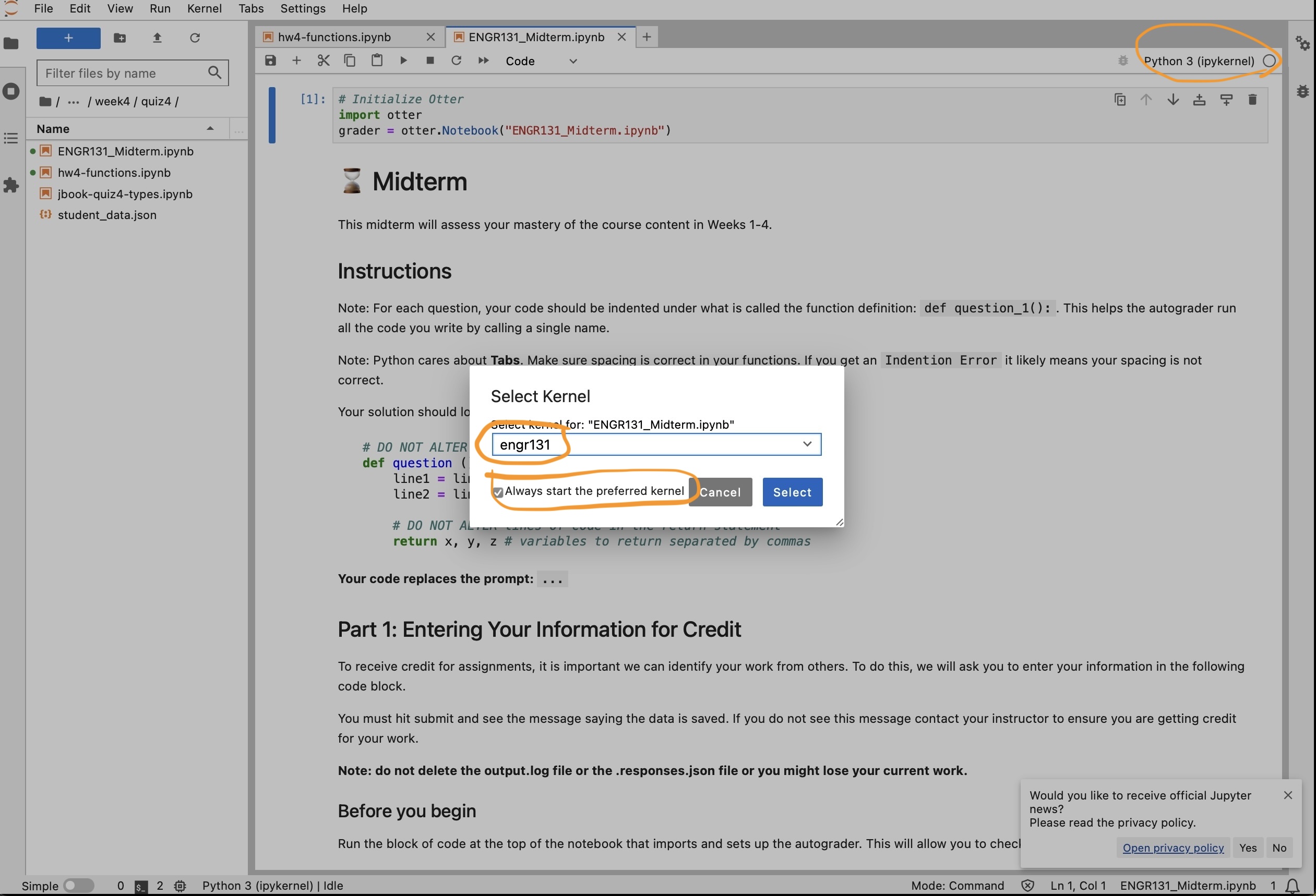Enable the notebook debugger bug icon

coord(1123,60)
